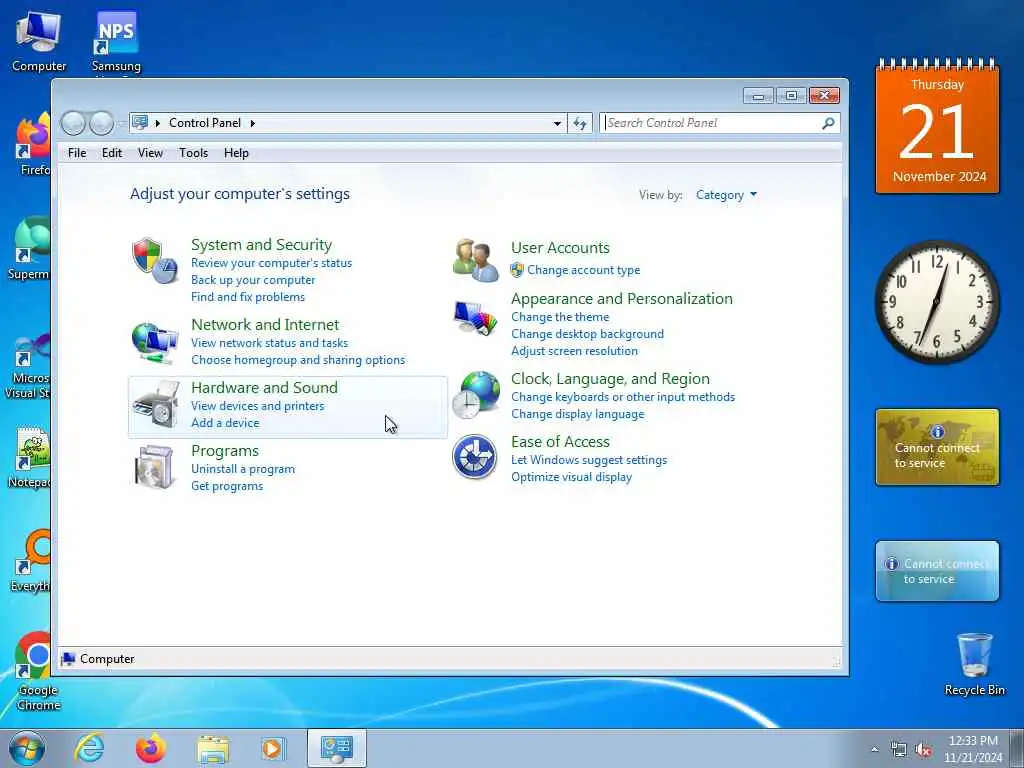Select the Google Chrome desktop shortcut

tap(37, 671)
